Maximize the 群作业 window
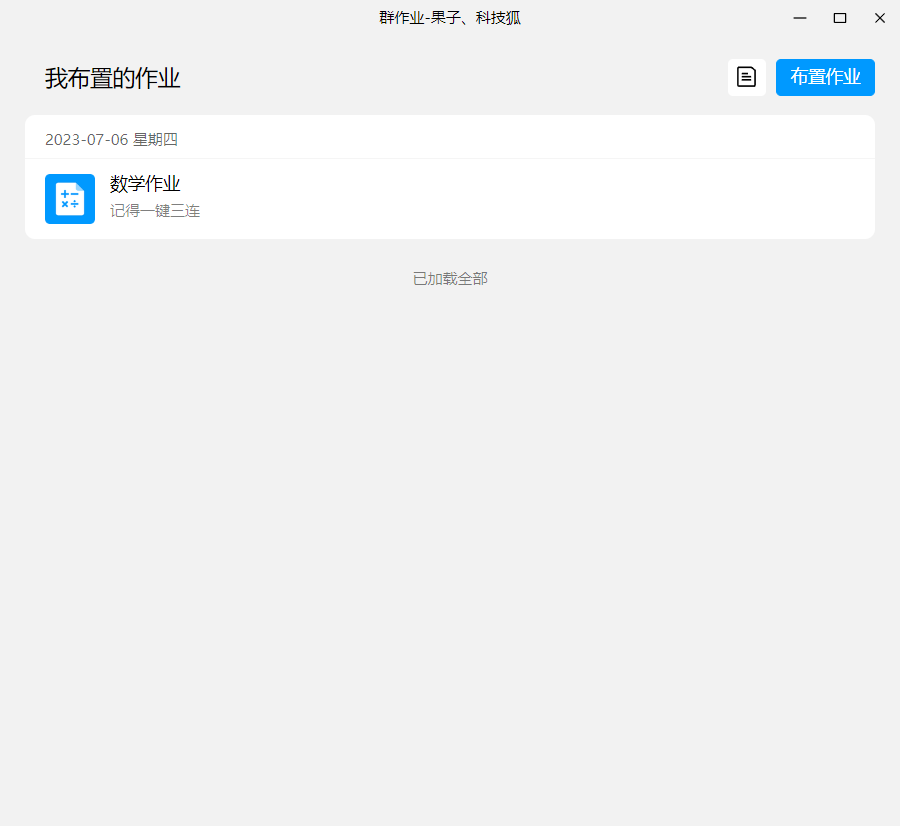900x826 pixels. 840,18
